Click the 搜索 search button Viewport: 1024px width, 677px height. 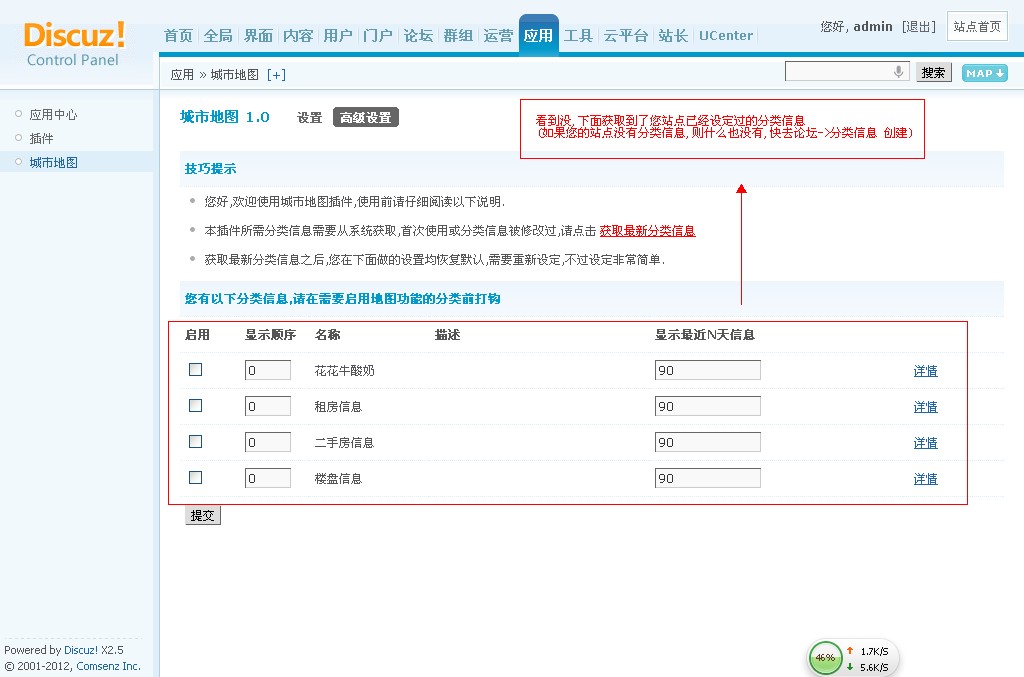coord(933,73)
